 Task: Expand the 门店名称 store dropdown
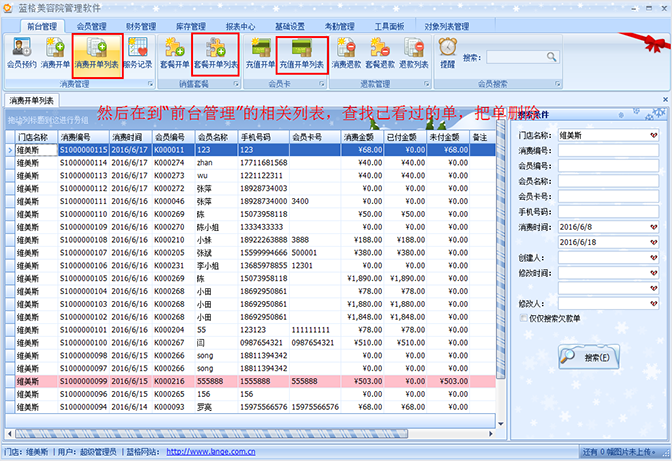pyautogui.click(x=652, y=135)
